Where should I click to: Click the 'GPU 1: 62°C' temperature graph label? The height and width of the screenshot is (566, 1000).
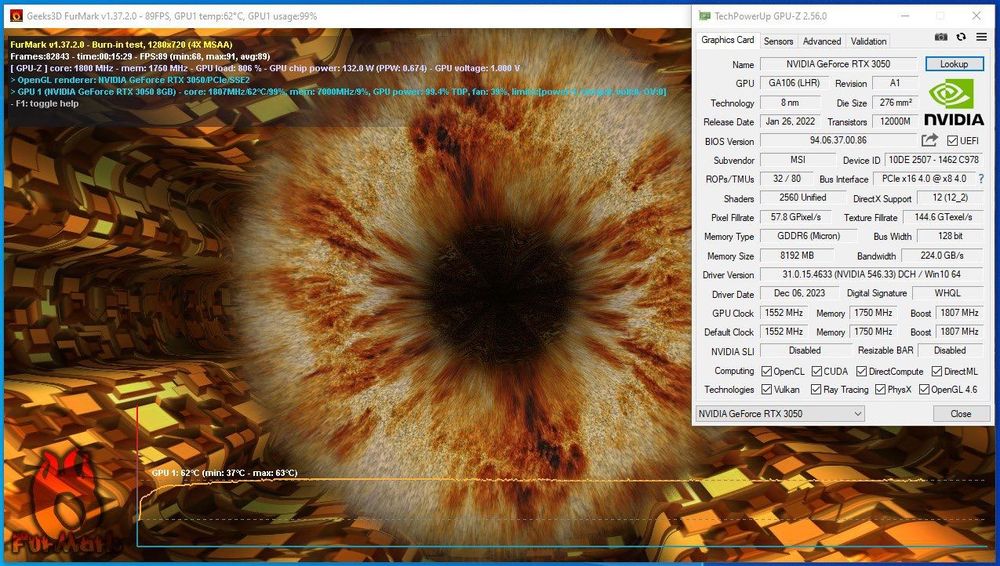(224, 473)
